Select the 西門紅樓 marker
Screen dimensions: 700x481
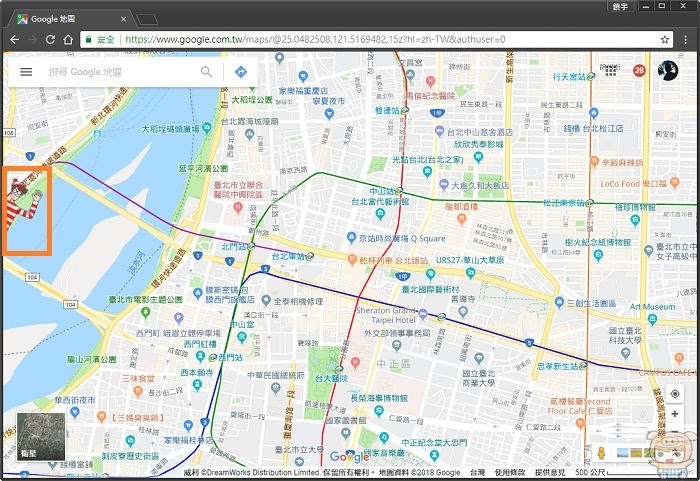pos(200,357)
